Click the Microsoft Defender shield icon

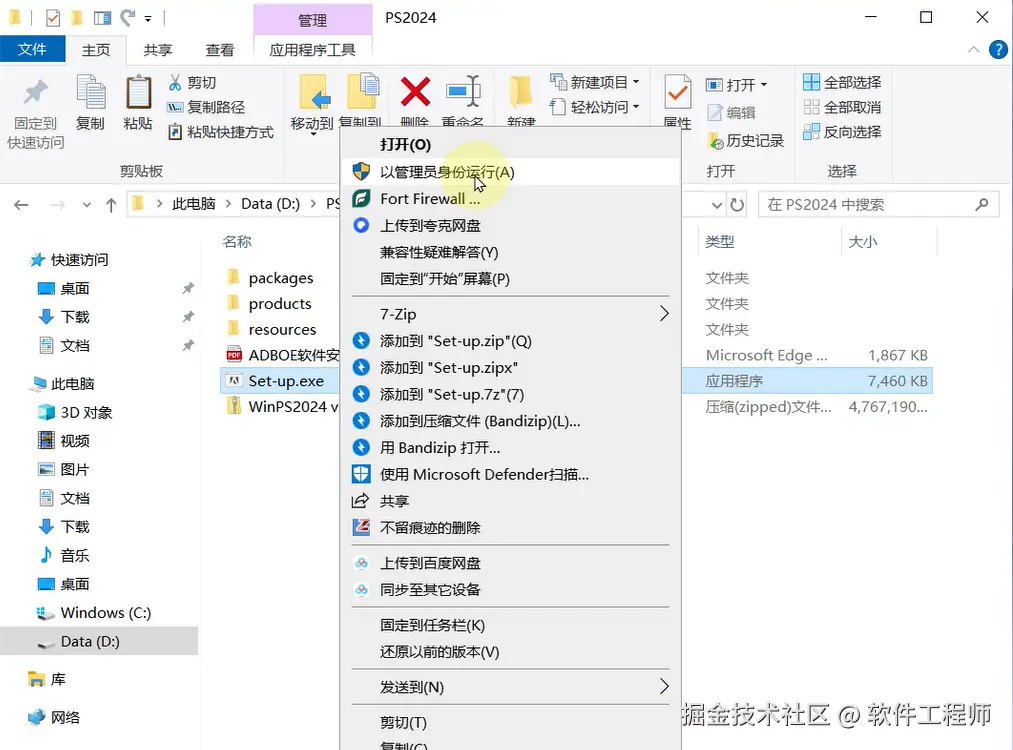pos(361,474)
